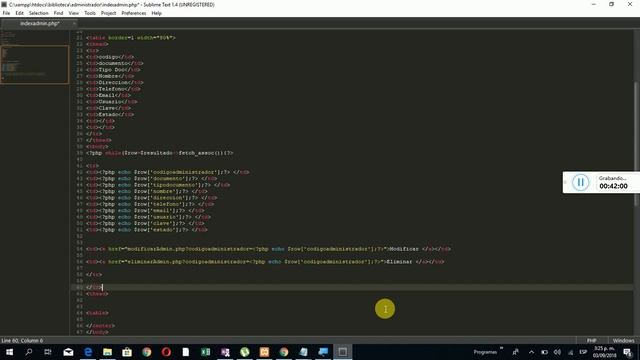This screenshot has width=640, height=360.
Task: Open the notepad-like icon in taskbar
Action: pos(303,352)
